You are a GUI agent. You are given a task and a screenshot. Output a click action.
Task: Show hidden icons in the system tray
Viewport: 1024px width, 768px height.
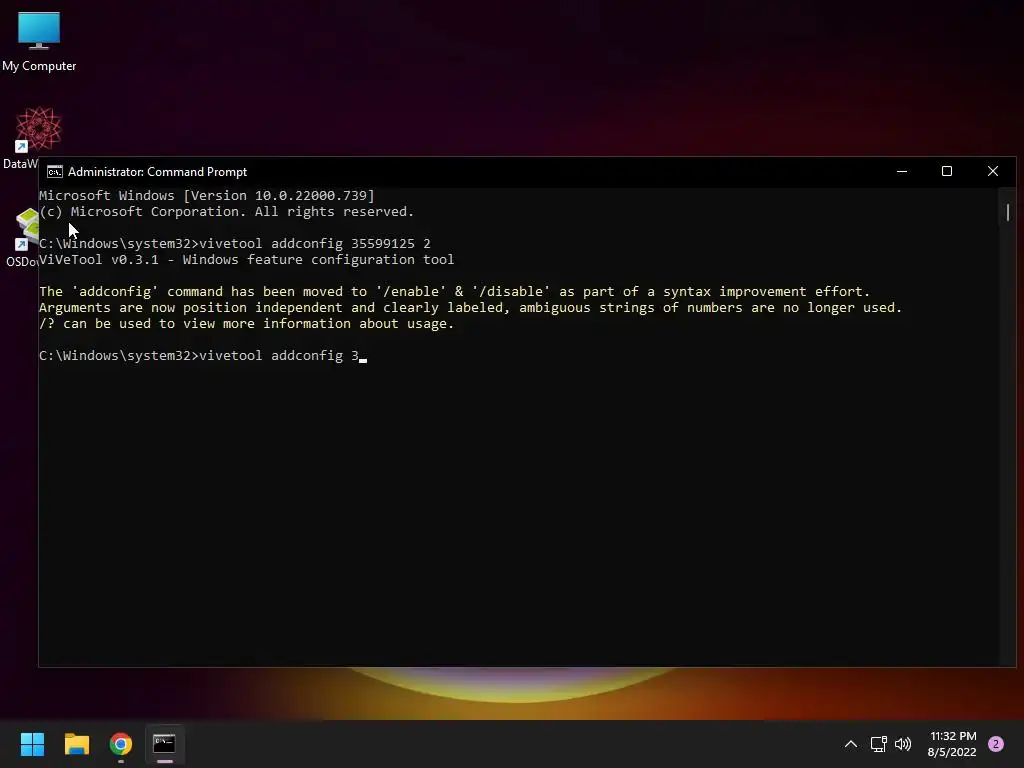point(851,744)
